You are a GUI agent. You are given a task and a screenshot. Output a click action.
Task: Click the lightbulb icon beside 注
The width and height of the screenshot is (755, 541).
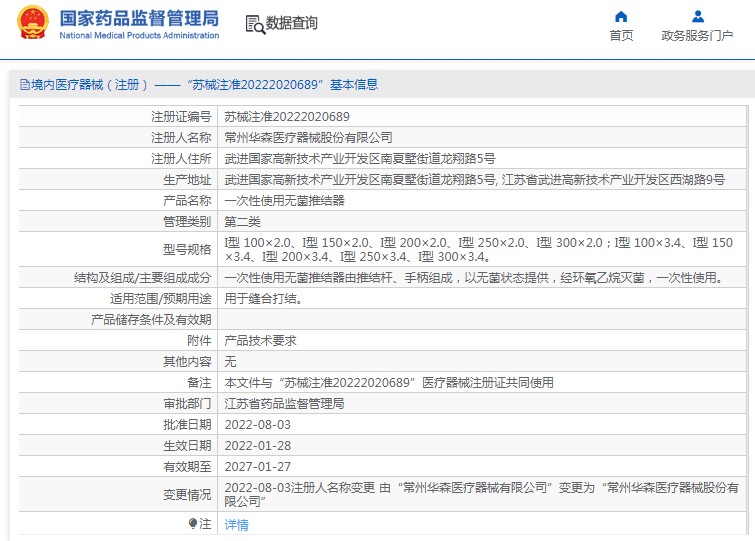(x=193, y=523)
